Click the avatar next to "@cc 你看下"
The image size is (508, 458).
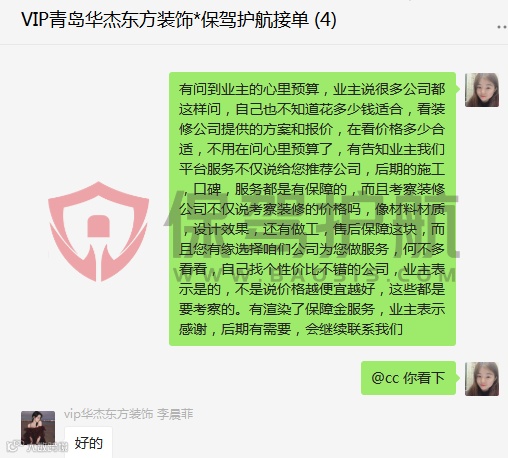(482, 379)
